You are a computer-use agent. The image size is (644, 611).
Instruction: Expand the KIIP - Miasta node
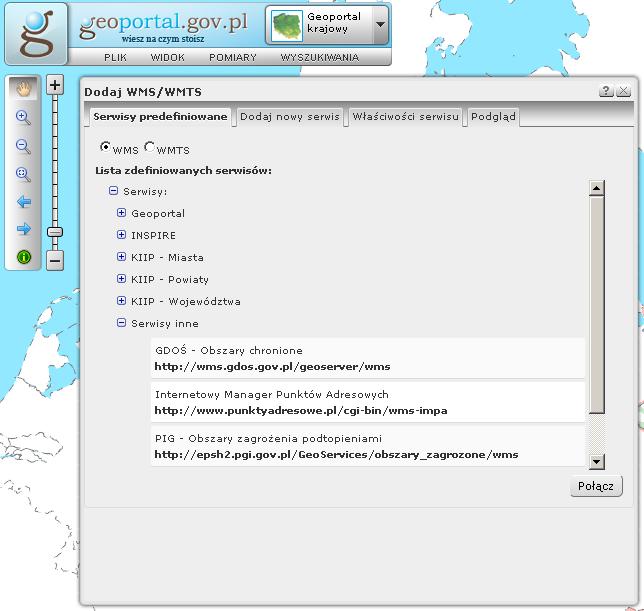[121, 257]
